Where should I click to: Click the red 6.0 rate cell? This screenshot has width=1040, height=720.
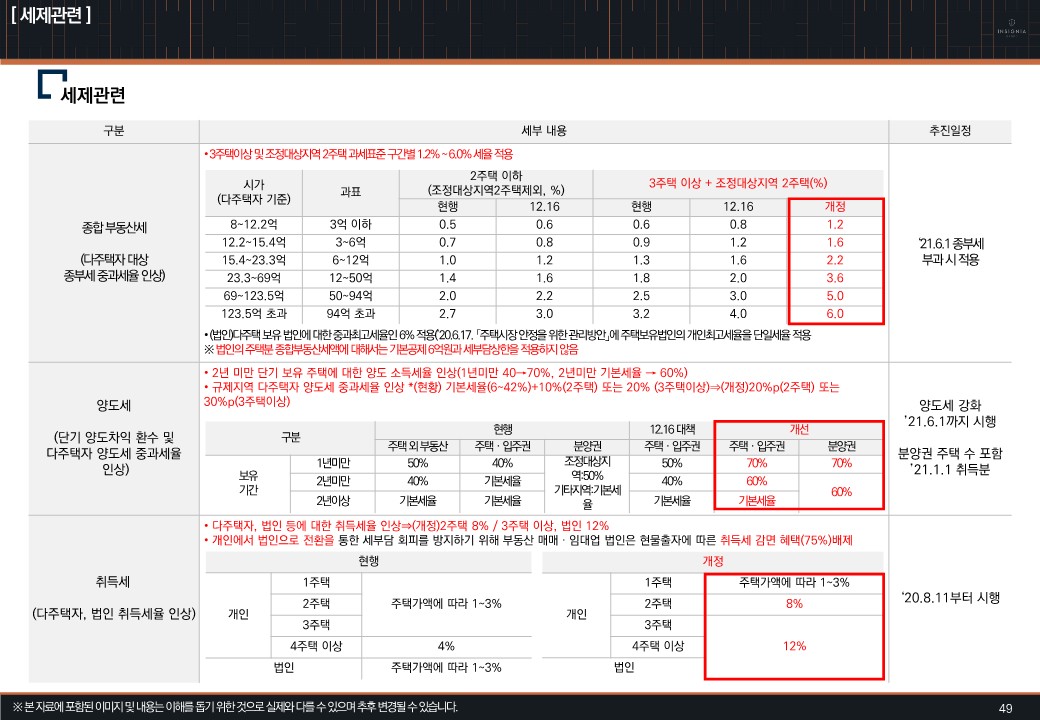(835, 314)
